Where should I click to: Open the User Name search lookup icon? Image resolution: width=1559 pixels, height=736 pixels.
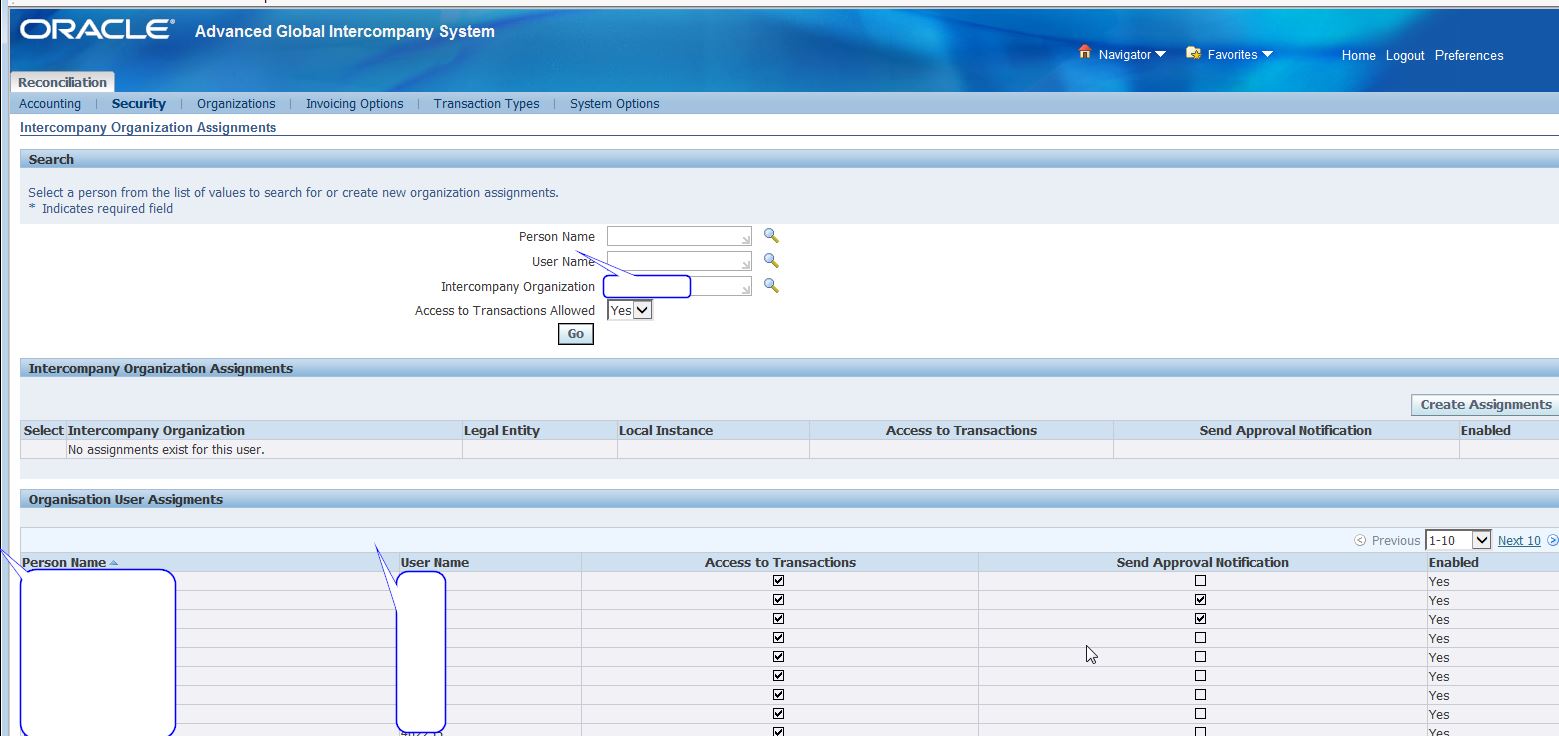click(770, 260)
